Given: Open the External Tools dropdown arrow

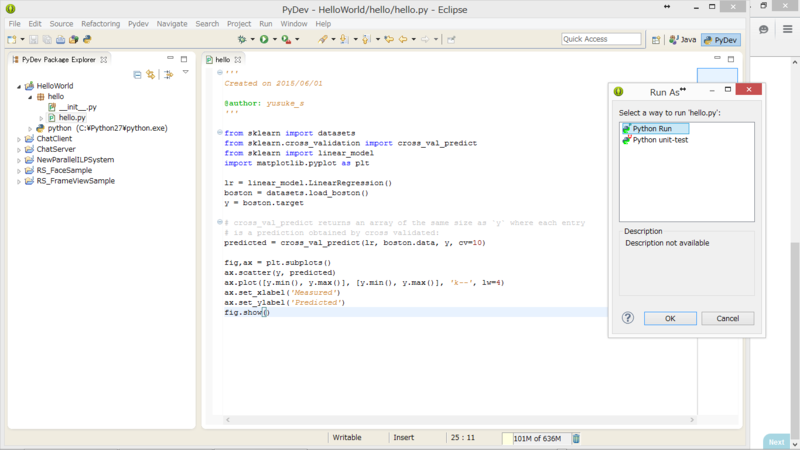Looking at the screenshot, I should click(297, 39).
